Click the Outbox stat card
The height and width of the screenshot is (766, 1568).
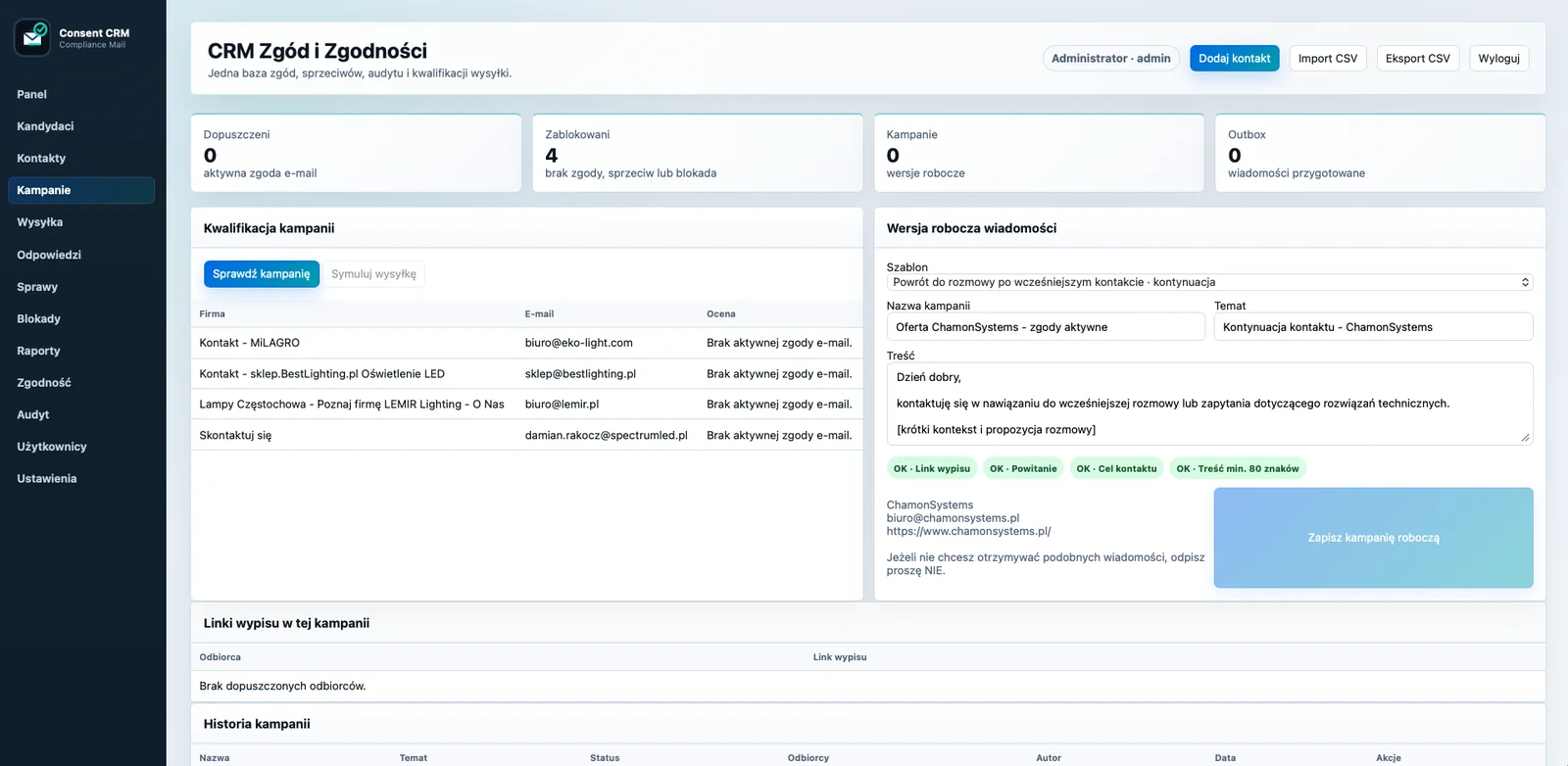click(x=1380, y=153)
